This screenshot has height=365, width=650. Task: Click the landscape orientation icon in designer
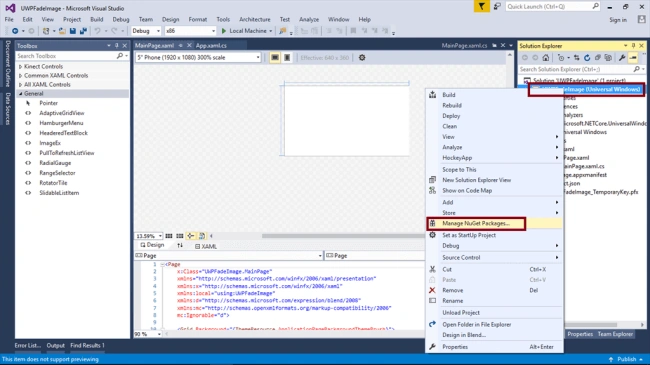[275, 58]
